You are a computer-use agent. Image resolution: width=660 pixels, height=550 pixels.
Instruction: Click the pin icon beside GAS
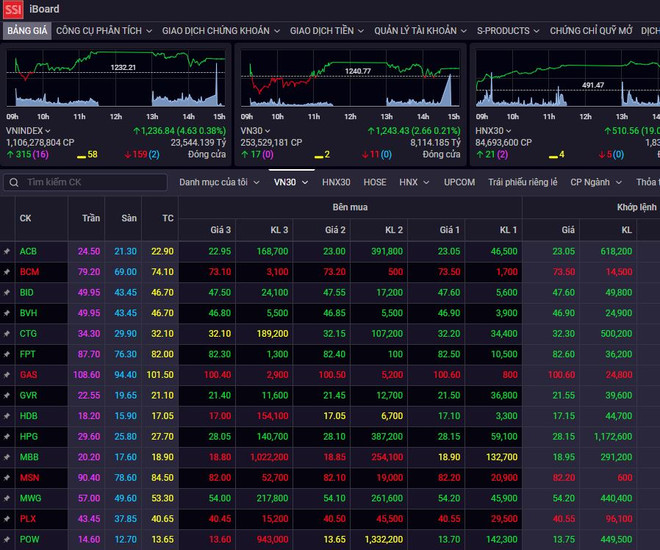click(7, 375)
